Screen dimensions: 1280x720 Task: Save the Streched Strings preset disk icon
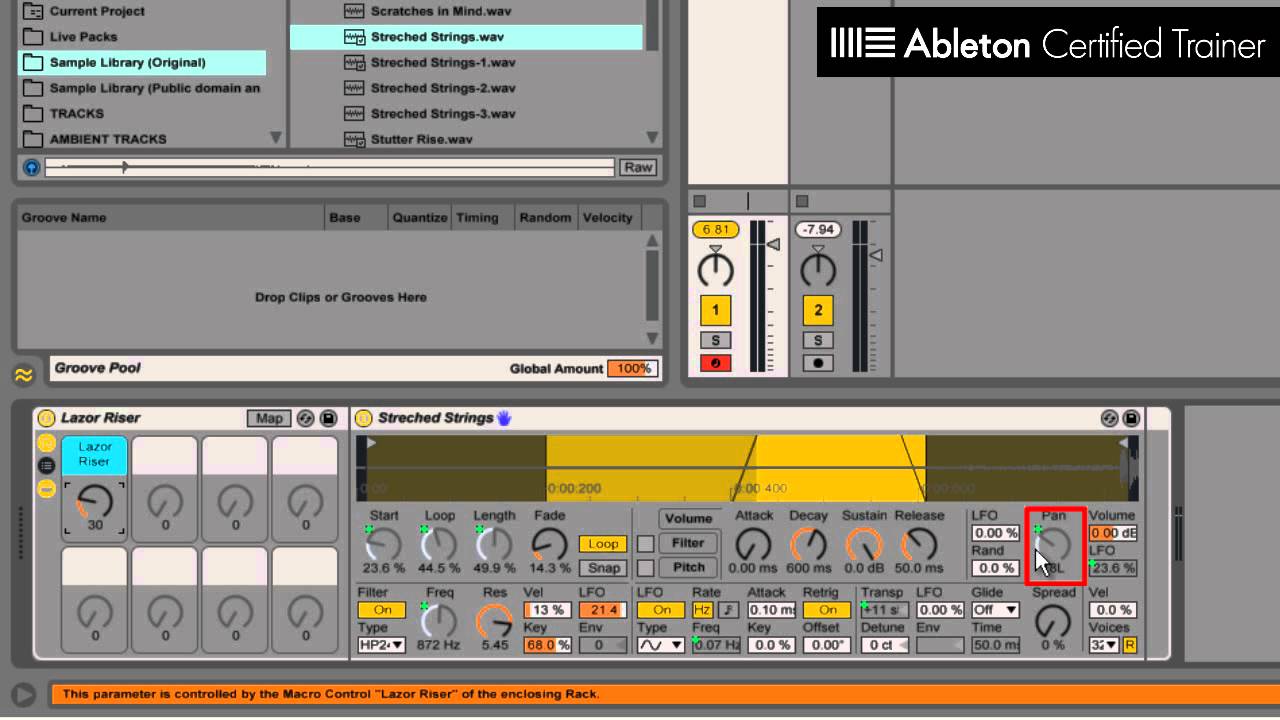click(1131, 418)
